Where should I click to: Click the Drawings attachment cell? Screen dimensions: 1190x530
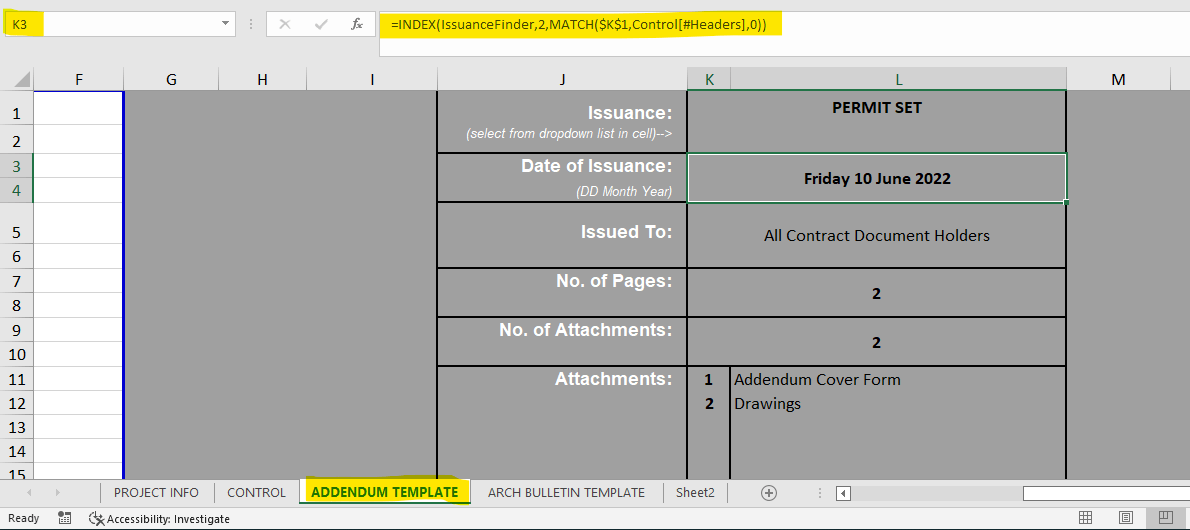pyautogui.click(x=898, y=403)
